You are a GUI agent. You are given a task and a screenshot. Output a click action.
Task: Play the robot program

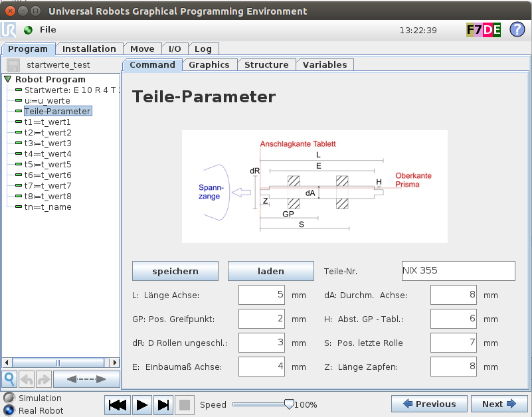[x=142, y=405]
